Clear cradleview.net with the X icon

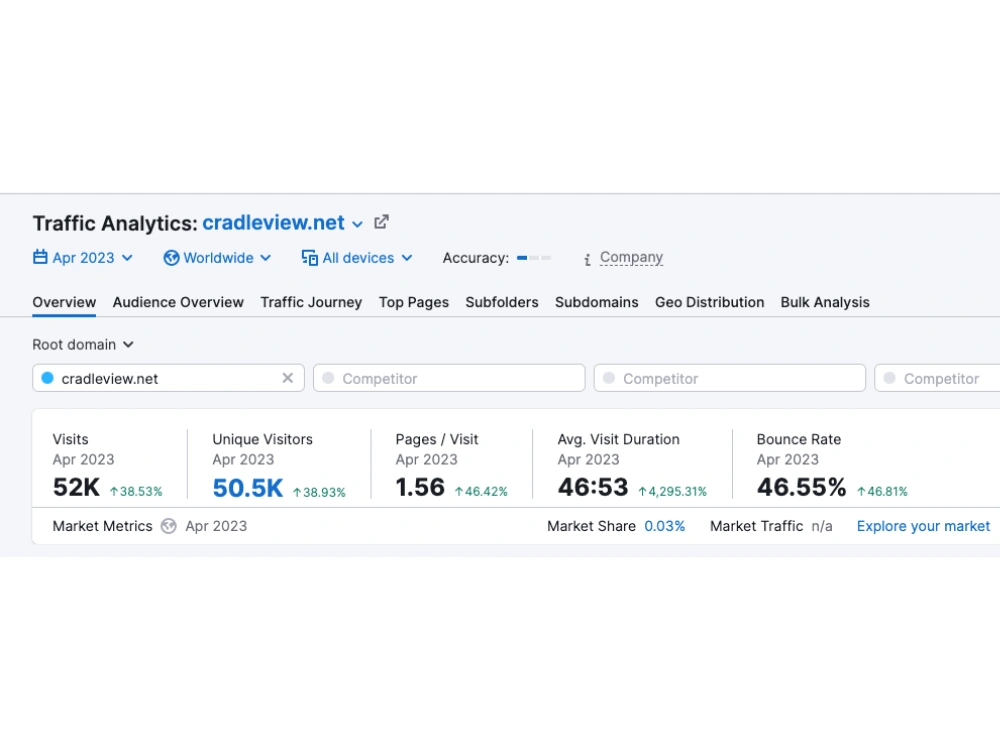point(288,378)
